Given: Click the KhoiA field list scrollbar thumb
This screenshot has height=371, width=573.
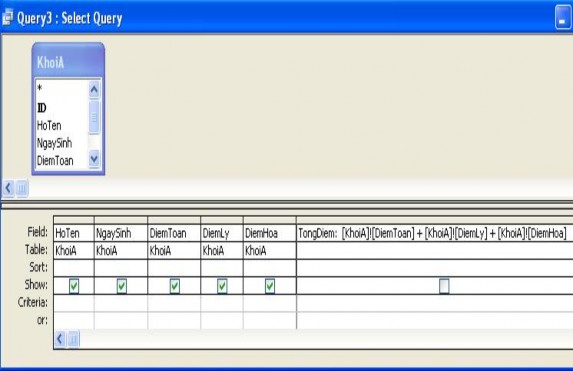Looking at the screenshot, I should (x=94, y=117).
